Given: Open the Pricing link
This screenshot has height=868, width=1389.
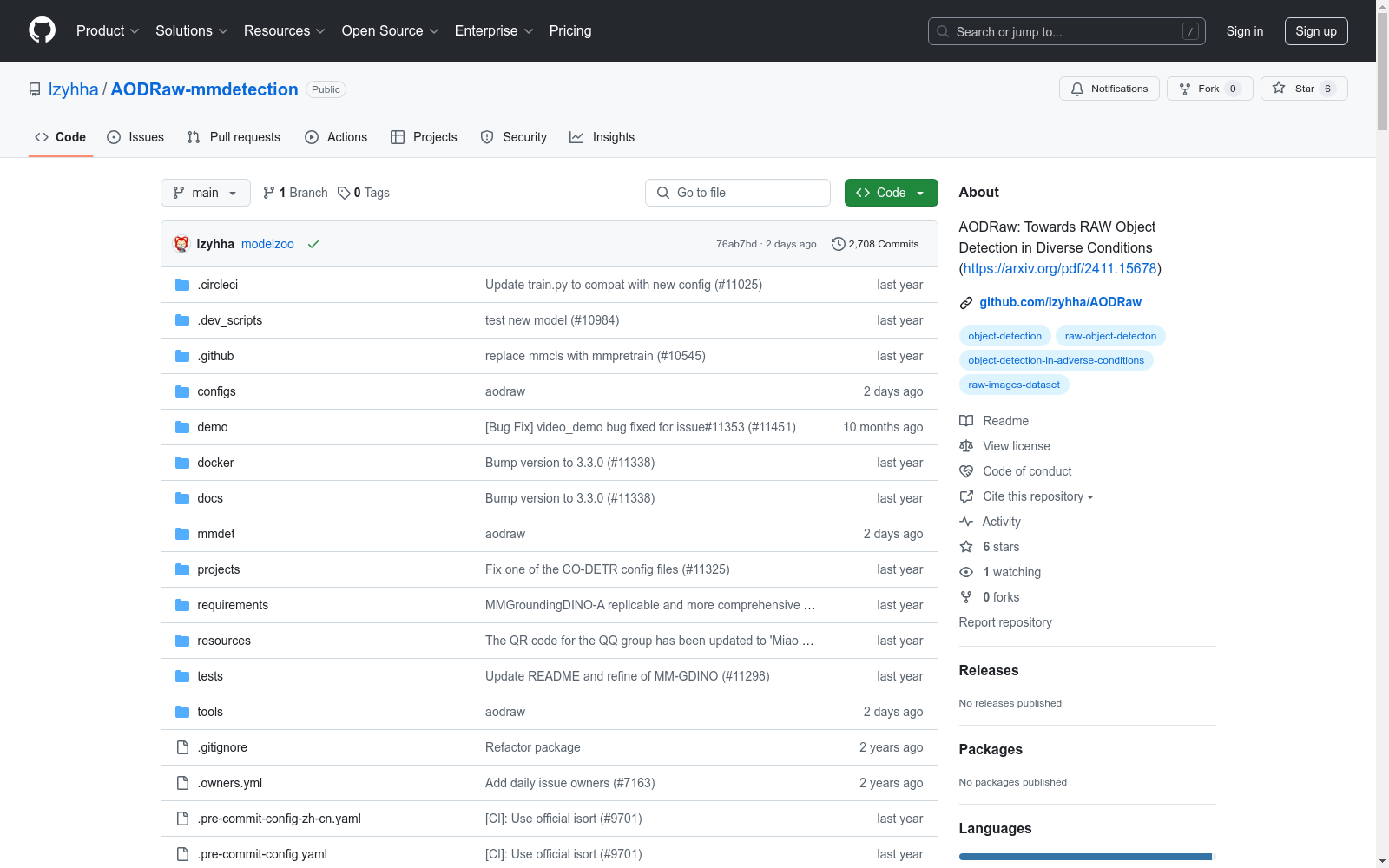Looking at the screenshot, I should (570, 31).
